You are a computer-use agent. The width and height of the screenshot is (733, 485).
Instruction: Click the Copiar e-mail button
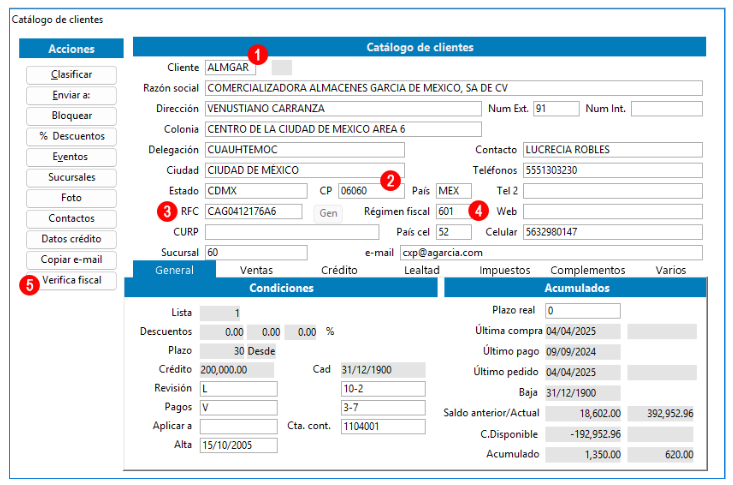(x=71, y=260)
